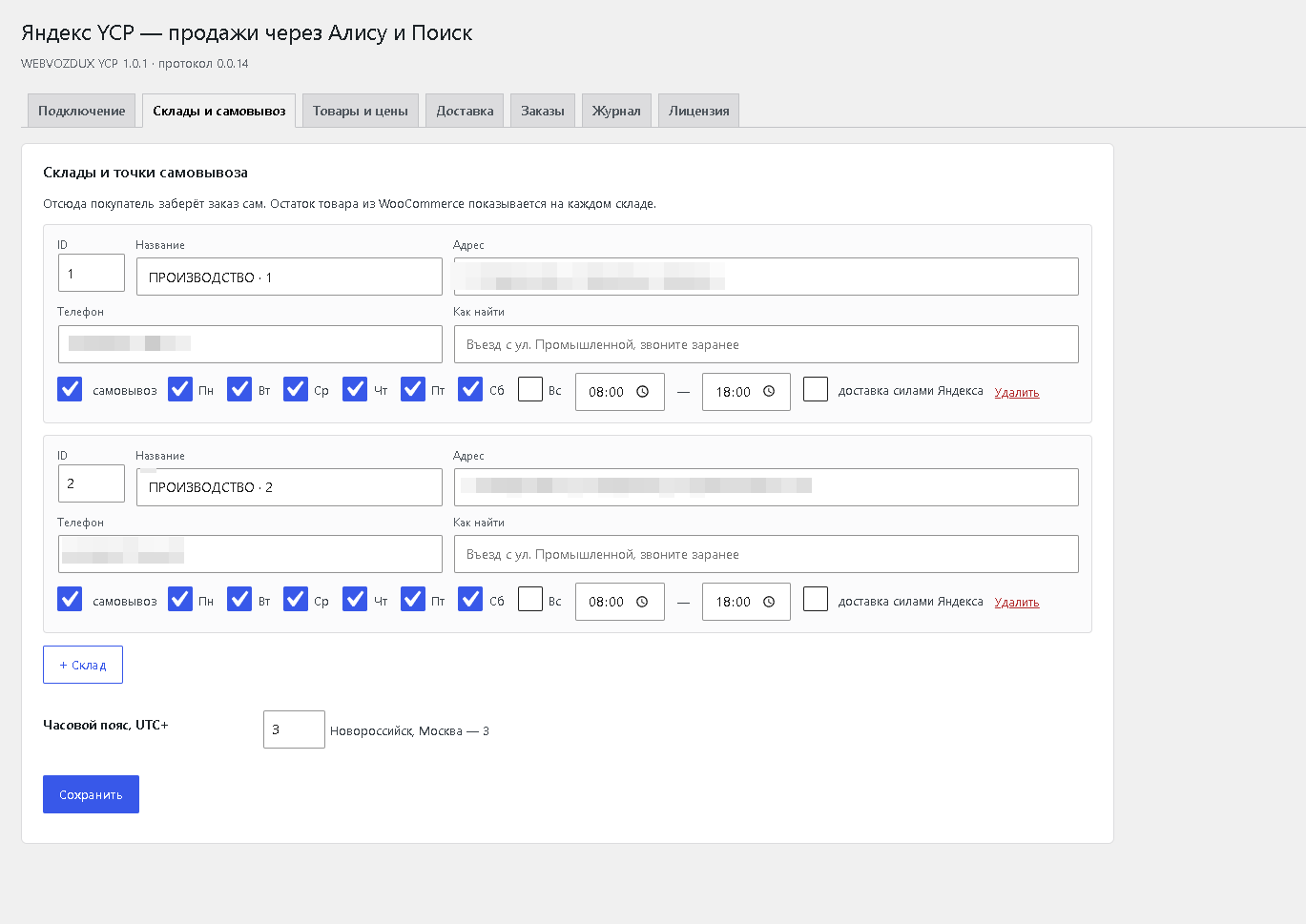
Task: Click the Сохранить button
Action: coord(91,794)
